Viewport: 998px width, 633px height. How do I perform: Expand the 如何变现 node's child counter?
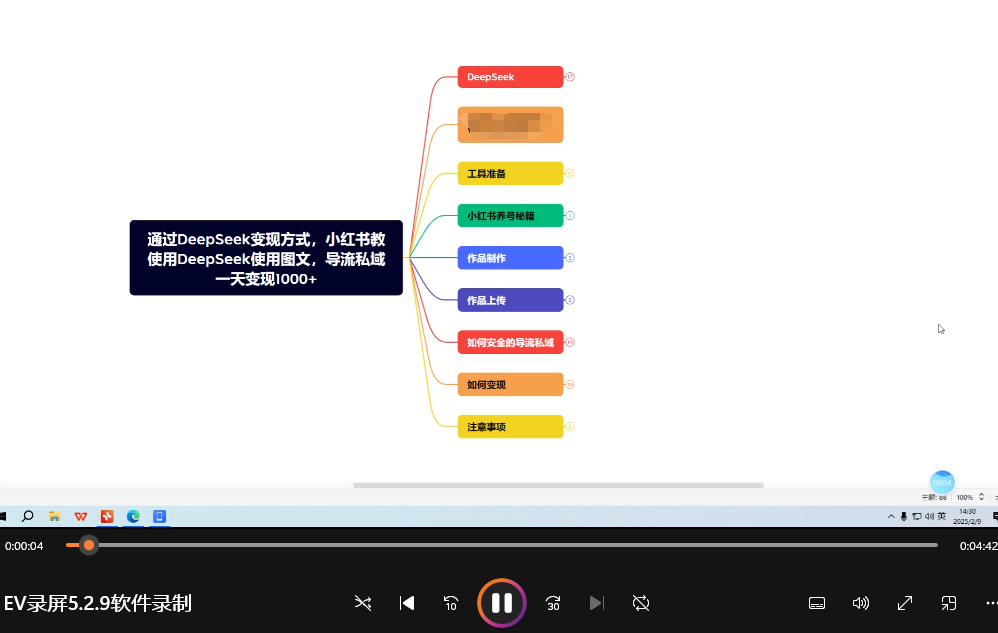tap(570, 384)
